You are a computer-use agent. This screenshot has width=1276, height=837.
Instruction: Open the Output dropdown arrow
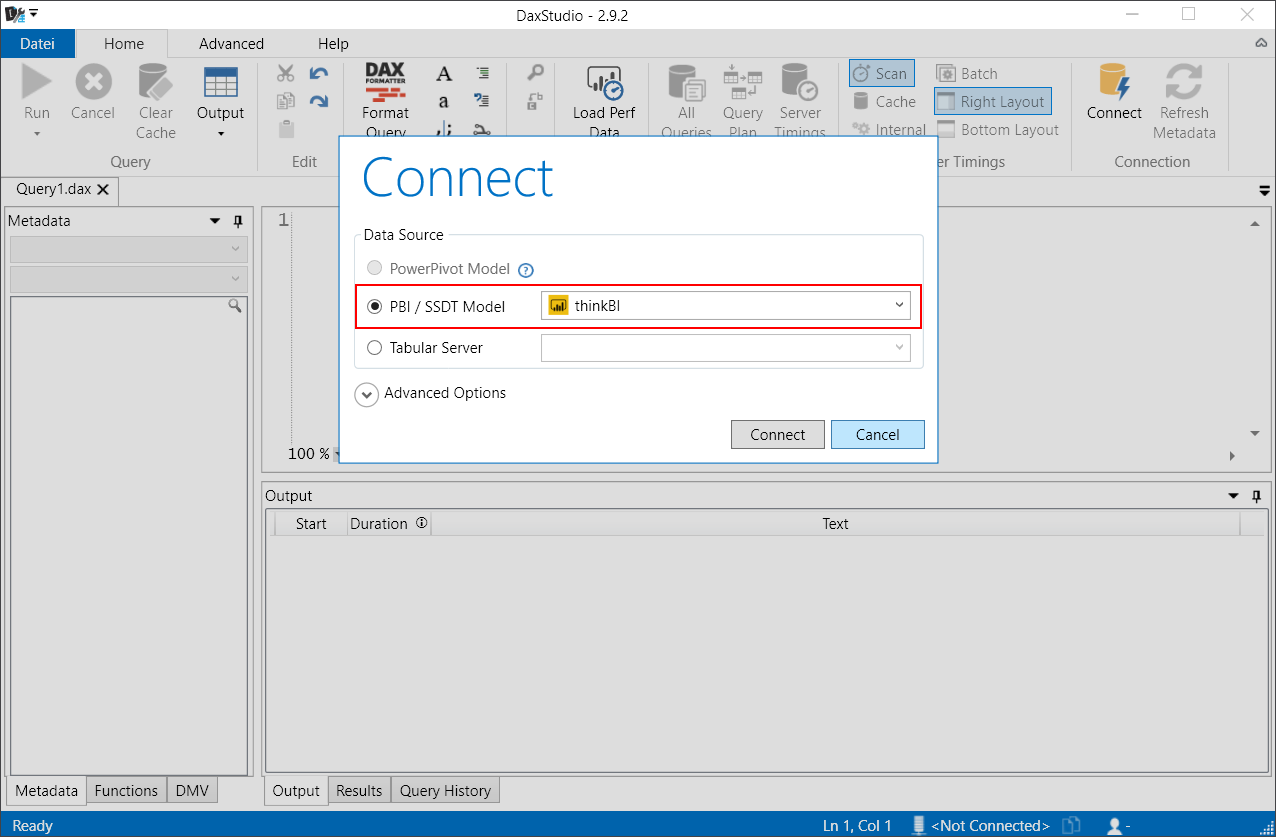pos(220,134)
